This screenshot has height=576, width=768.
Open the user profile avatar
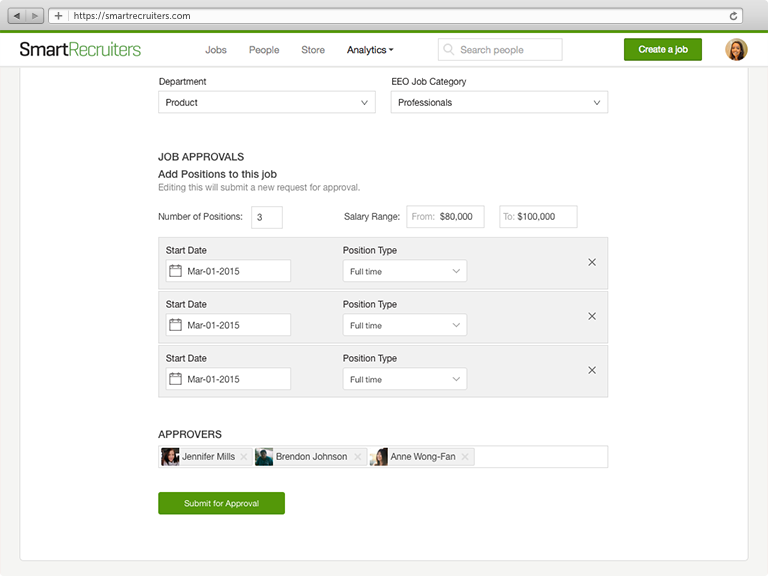736,49
